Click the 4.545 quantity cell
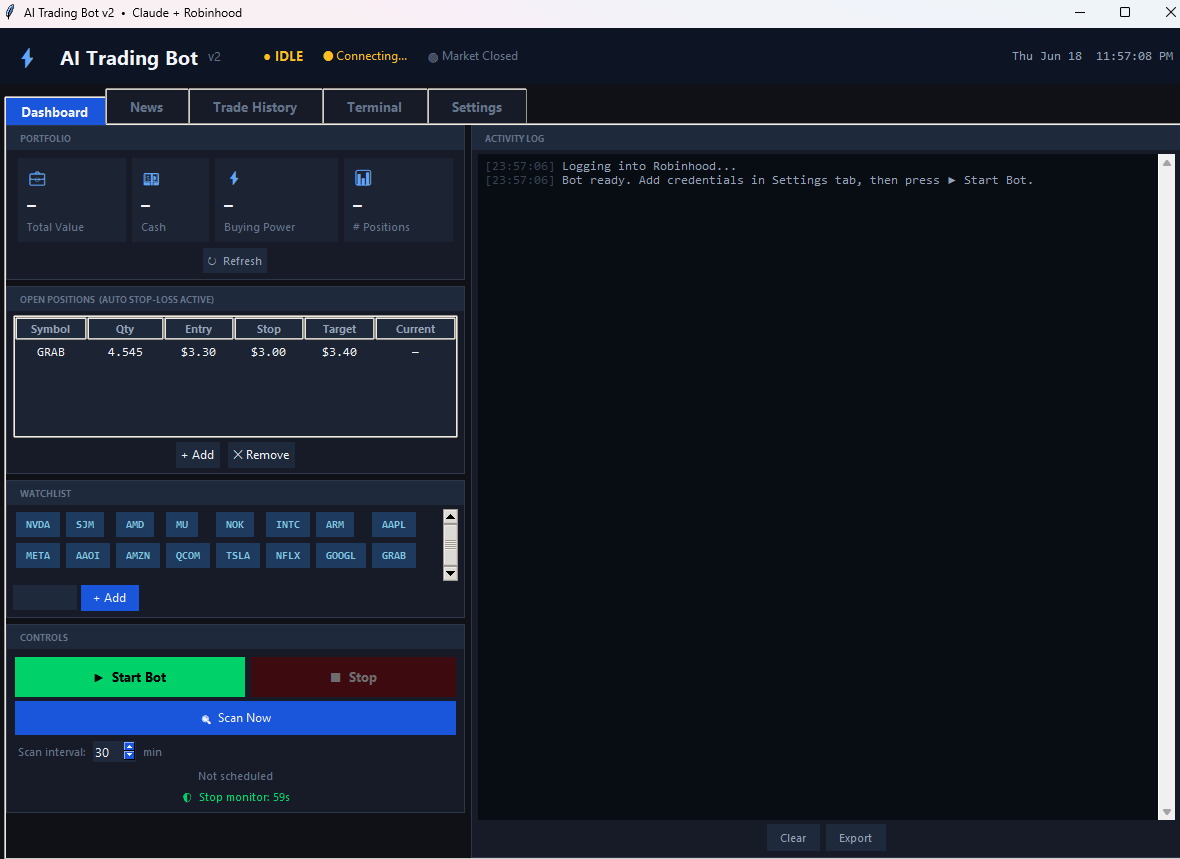This screenshot has height=859, width=1180. (125, 352)
